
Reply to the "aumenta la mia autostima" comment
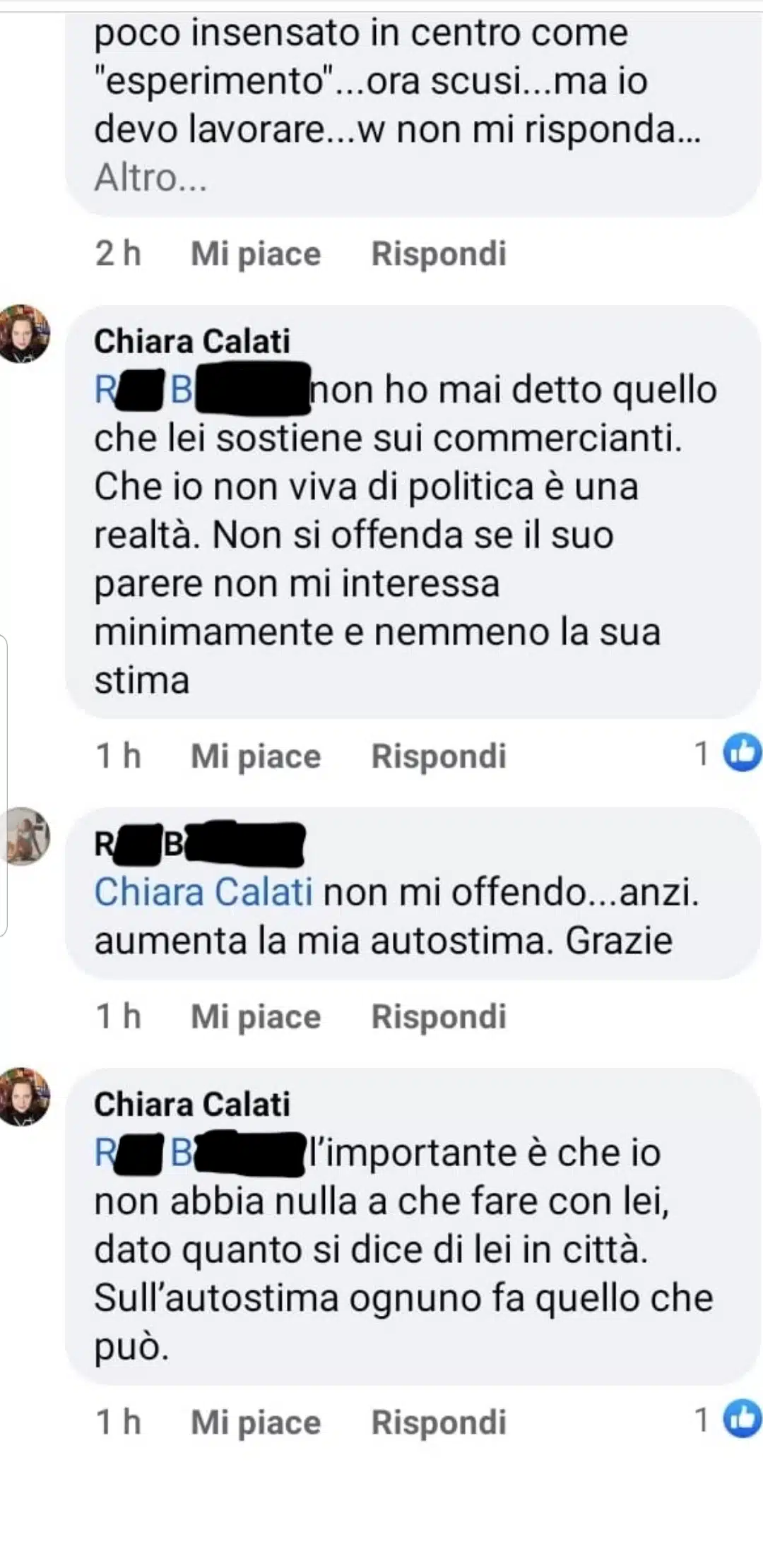439,1017
